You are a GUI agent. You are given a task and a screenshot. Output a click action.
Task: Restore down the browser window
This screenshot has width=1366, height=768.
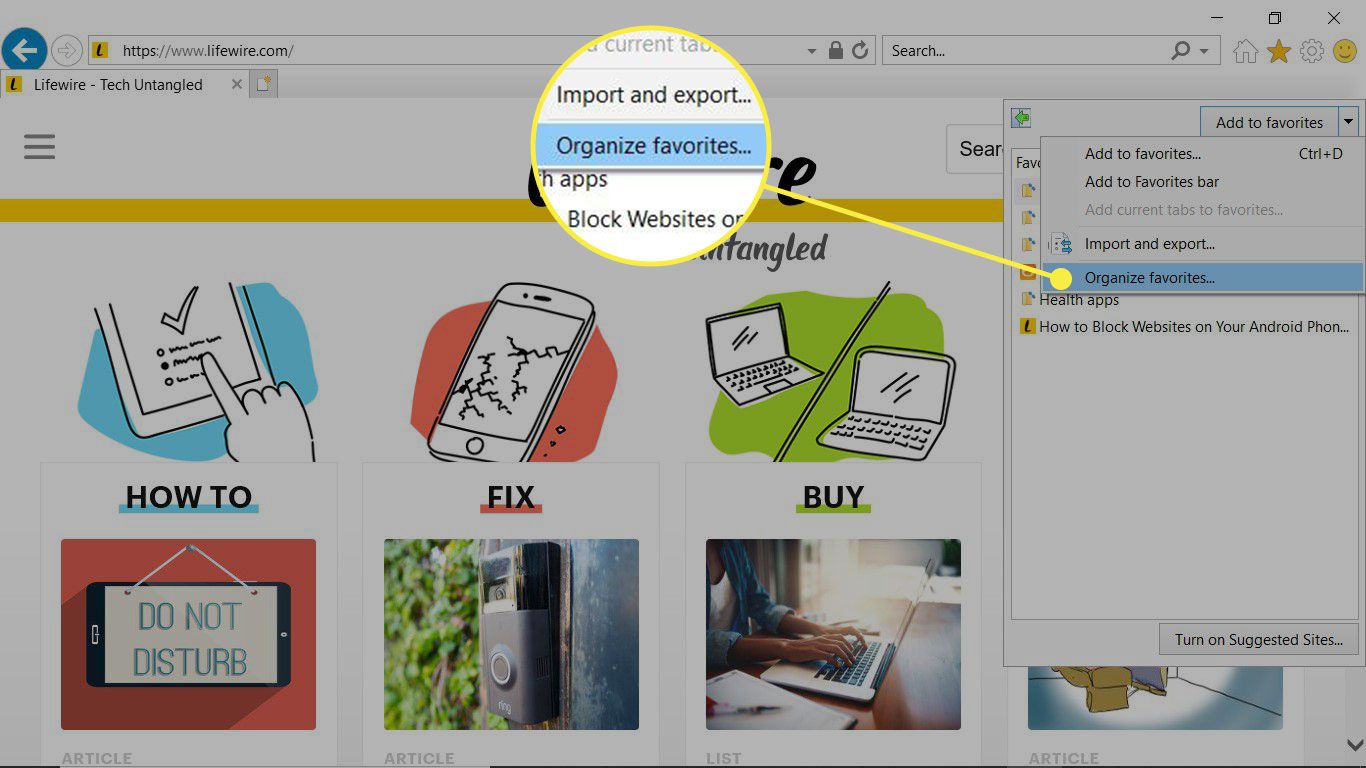pos(1275,18)
